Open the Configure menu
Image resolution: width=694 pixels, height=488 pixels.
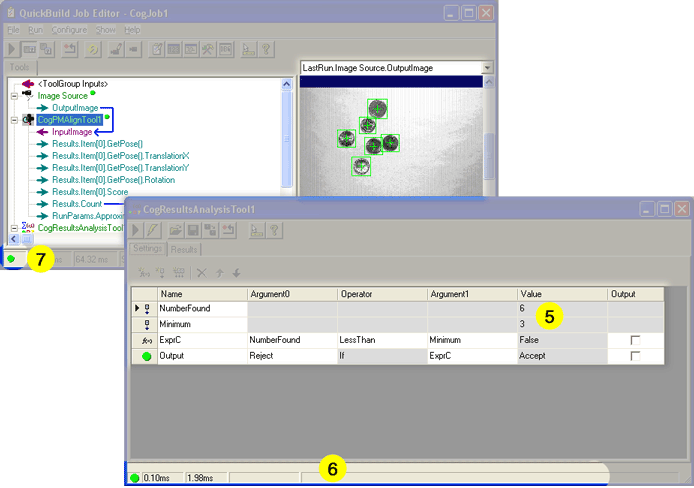(69, 30)
